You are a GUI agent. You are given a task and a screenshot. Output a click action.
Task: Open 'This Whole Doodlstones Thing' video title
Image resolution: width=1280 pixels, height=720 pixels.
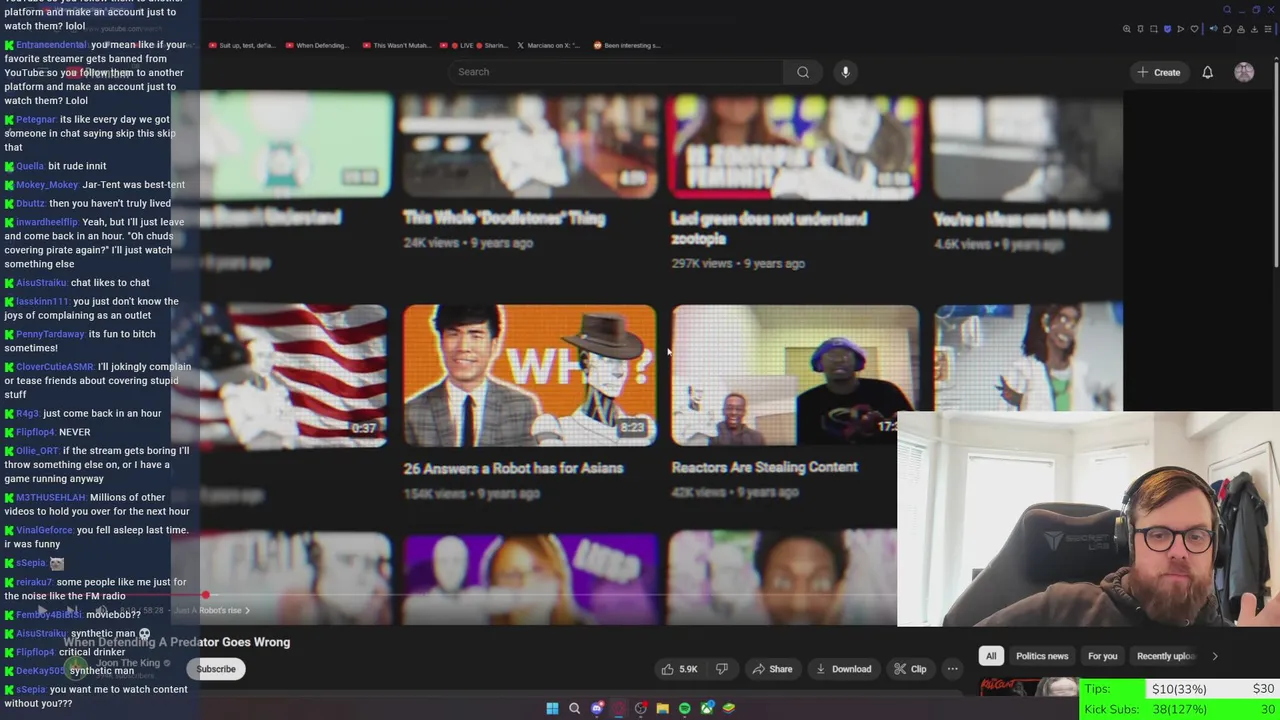click(504, 218)
